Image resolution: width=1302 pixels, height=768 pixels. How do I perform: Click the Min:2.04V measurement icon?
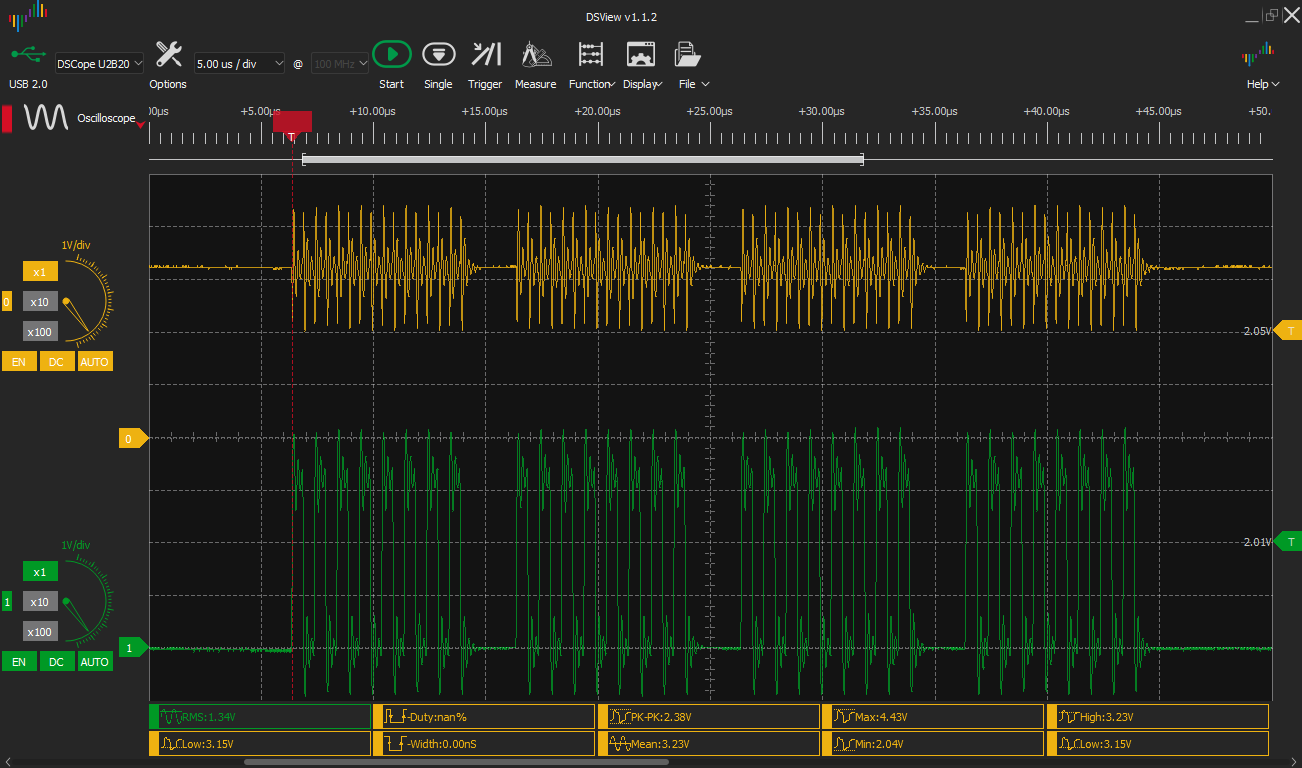click(845, 744)
